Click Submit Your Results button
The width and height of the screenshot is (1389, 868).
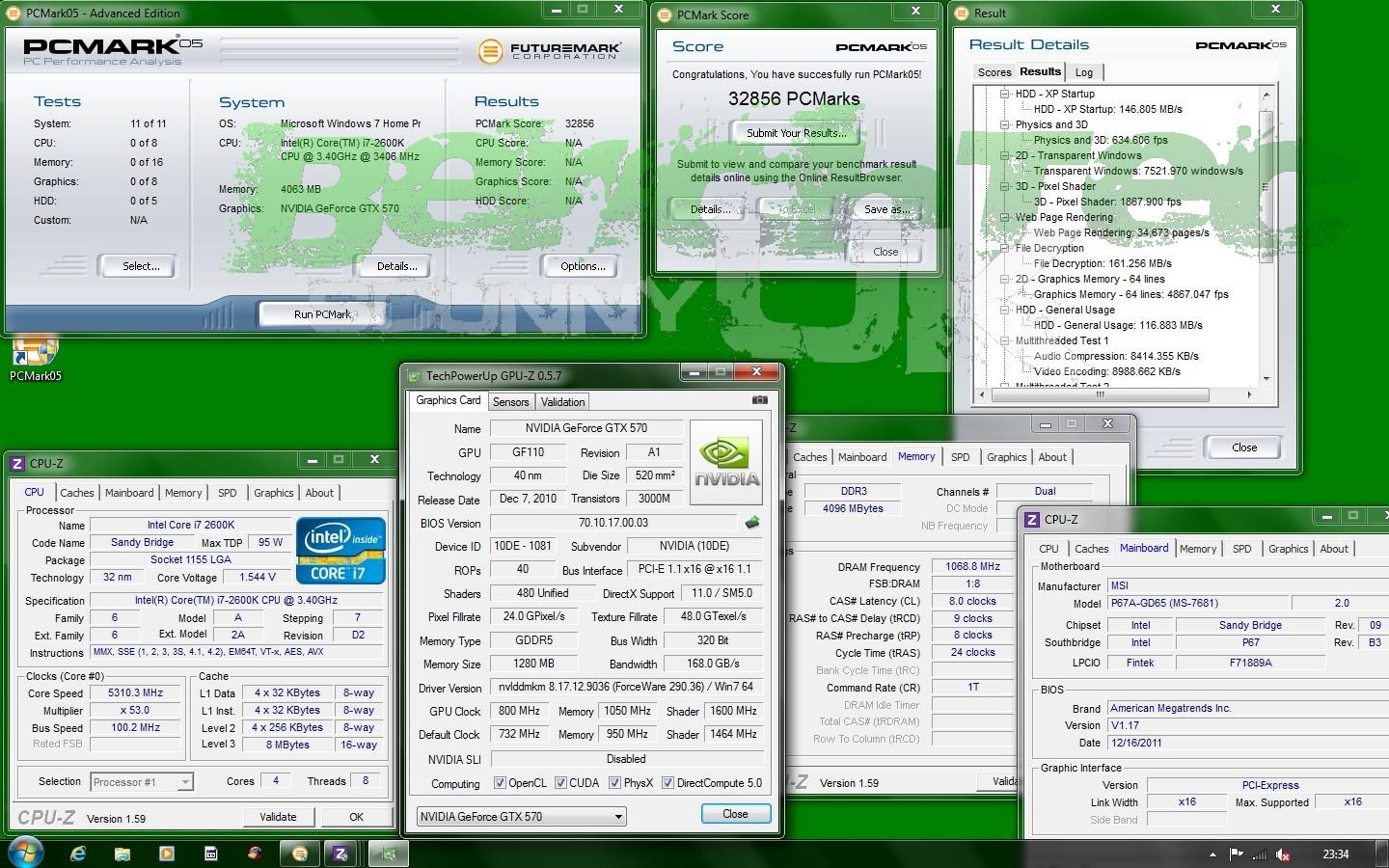[797, 133]
